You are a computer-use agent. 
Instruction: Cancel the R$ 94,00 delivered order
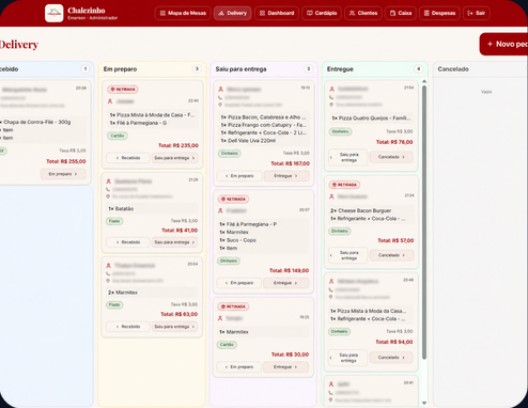tap(391, 358)
